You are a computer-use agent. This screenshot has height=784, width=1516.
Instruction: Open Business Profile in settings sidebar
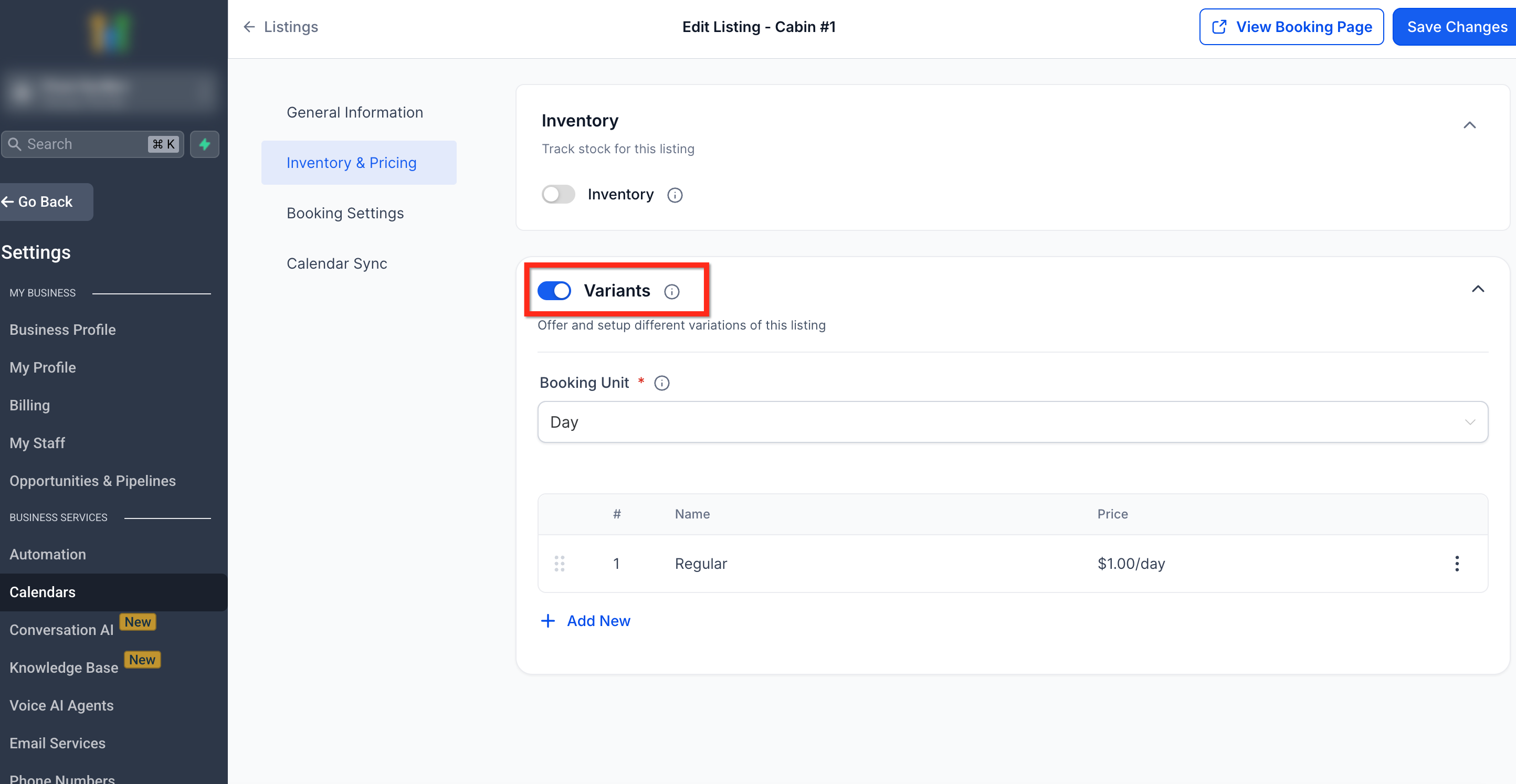click(62, 330)
